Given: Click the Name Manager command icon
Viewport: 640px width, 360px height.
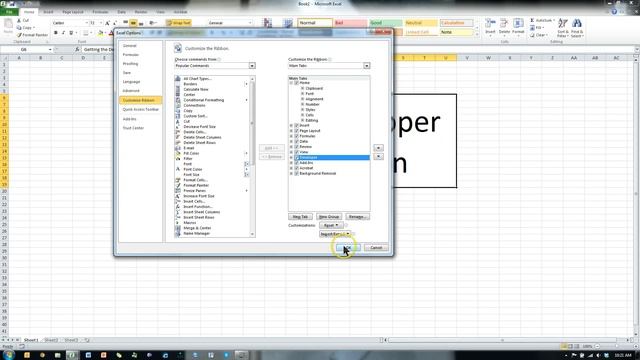Looking at the screenshot, I should pyautogui.click(x=178, y=233).
